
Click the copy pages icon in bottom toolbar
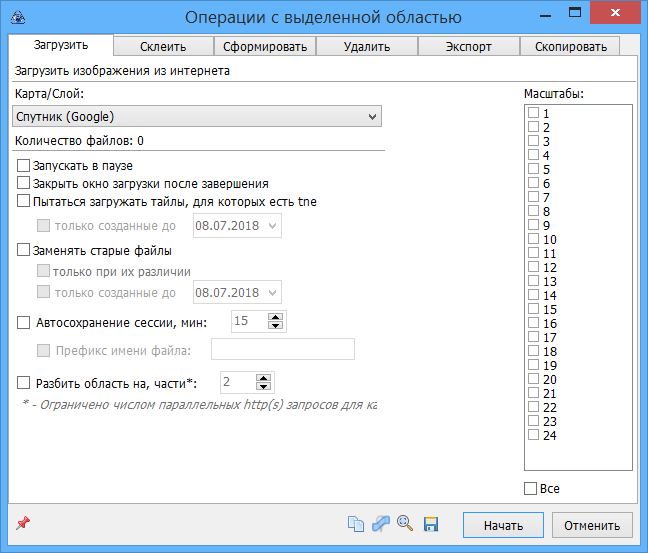[356, 524]
